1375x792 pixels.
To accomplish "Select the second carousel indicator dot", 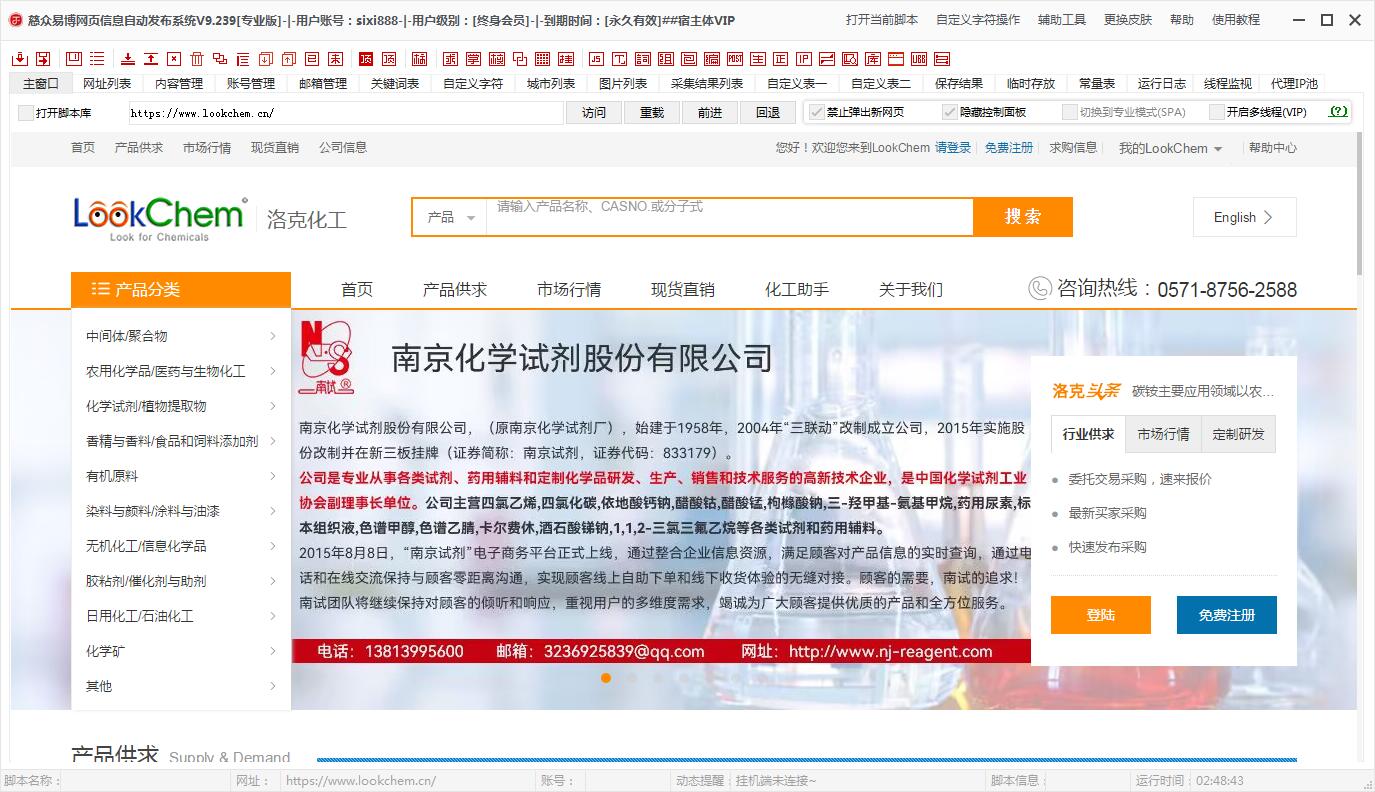I will [632, 678].
